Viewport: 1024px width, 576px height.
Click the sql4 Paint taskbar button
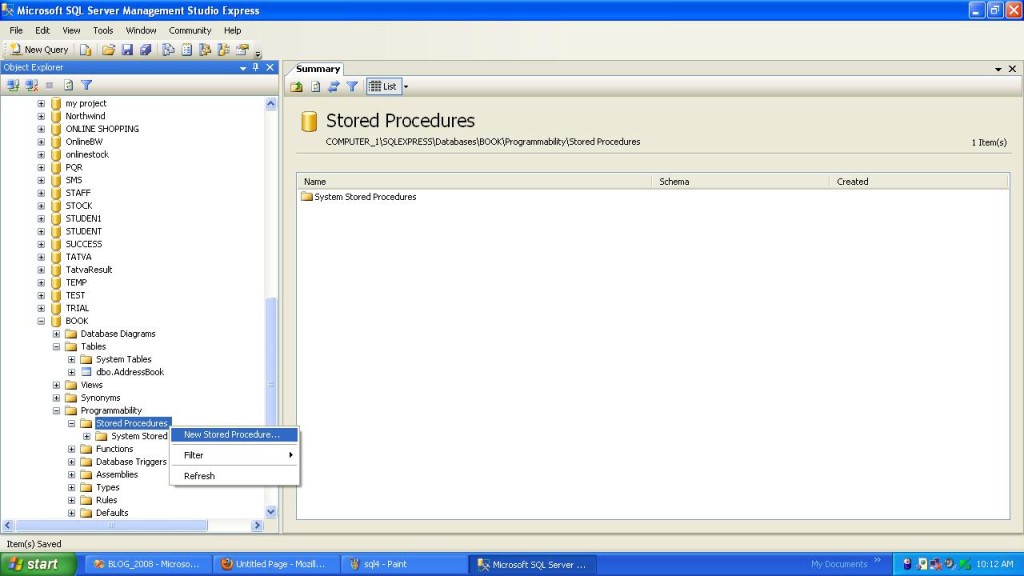(x=399, y=563)
